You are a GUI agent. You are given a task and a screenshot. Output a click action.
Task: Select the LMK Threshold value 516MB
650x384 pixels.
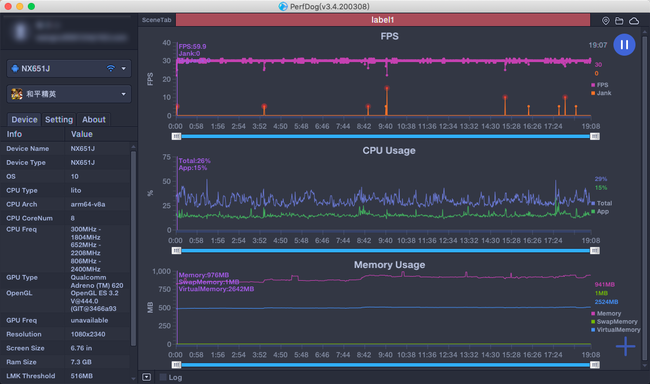coord(81,376)
